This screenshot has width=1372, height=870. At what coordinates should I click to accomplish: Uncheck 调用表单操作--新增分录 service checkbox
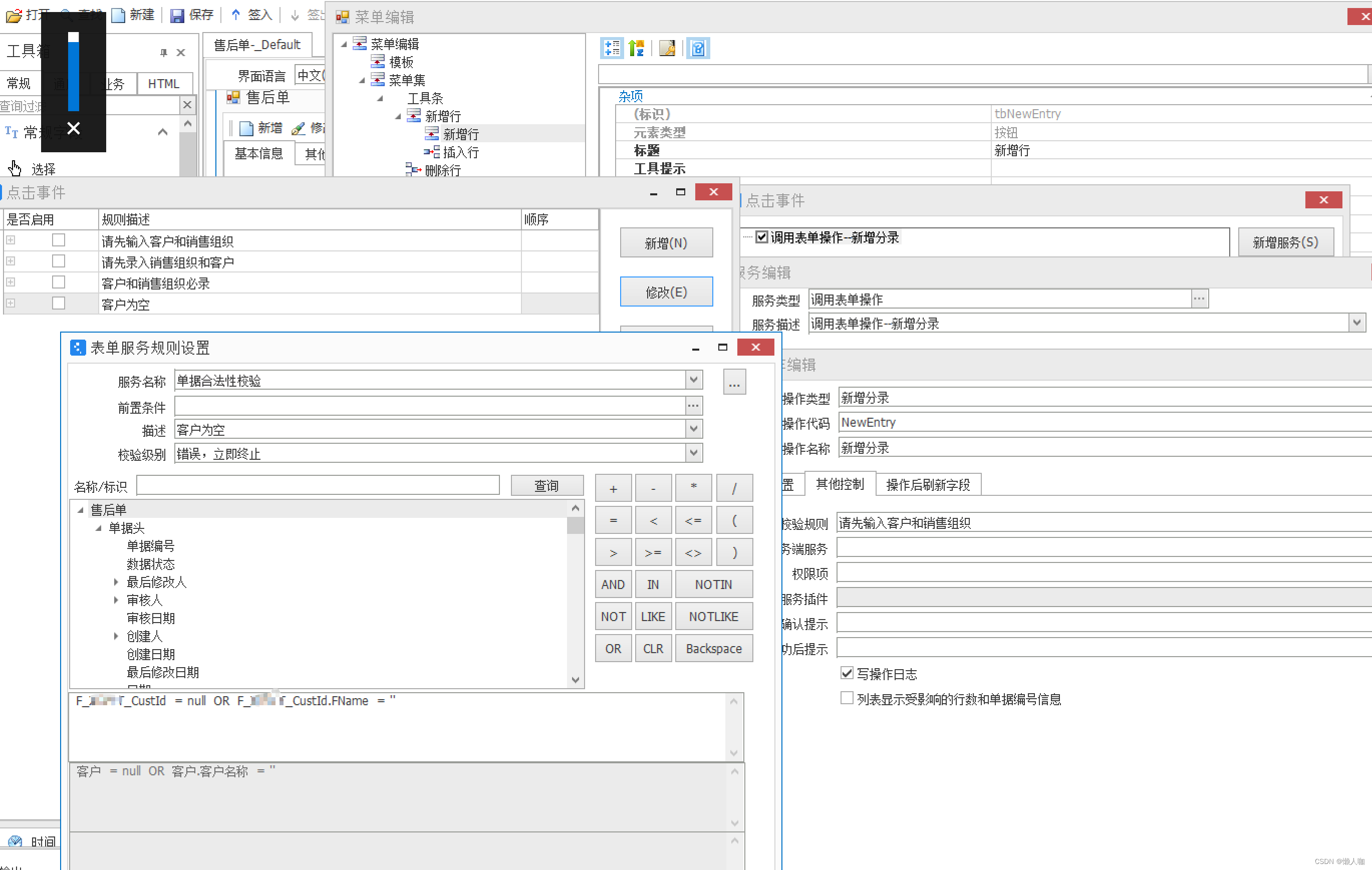click(762, 237)
